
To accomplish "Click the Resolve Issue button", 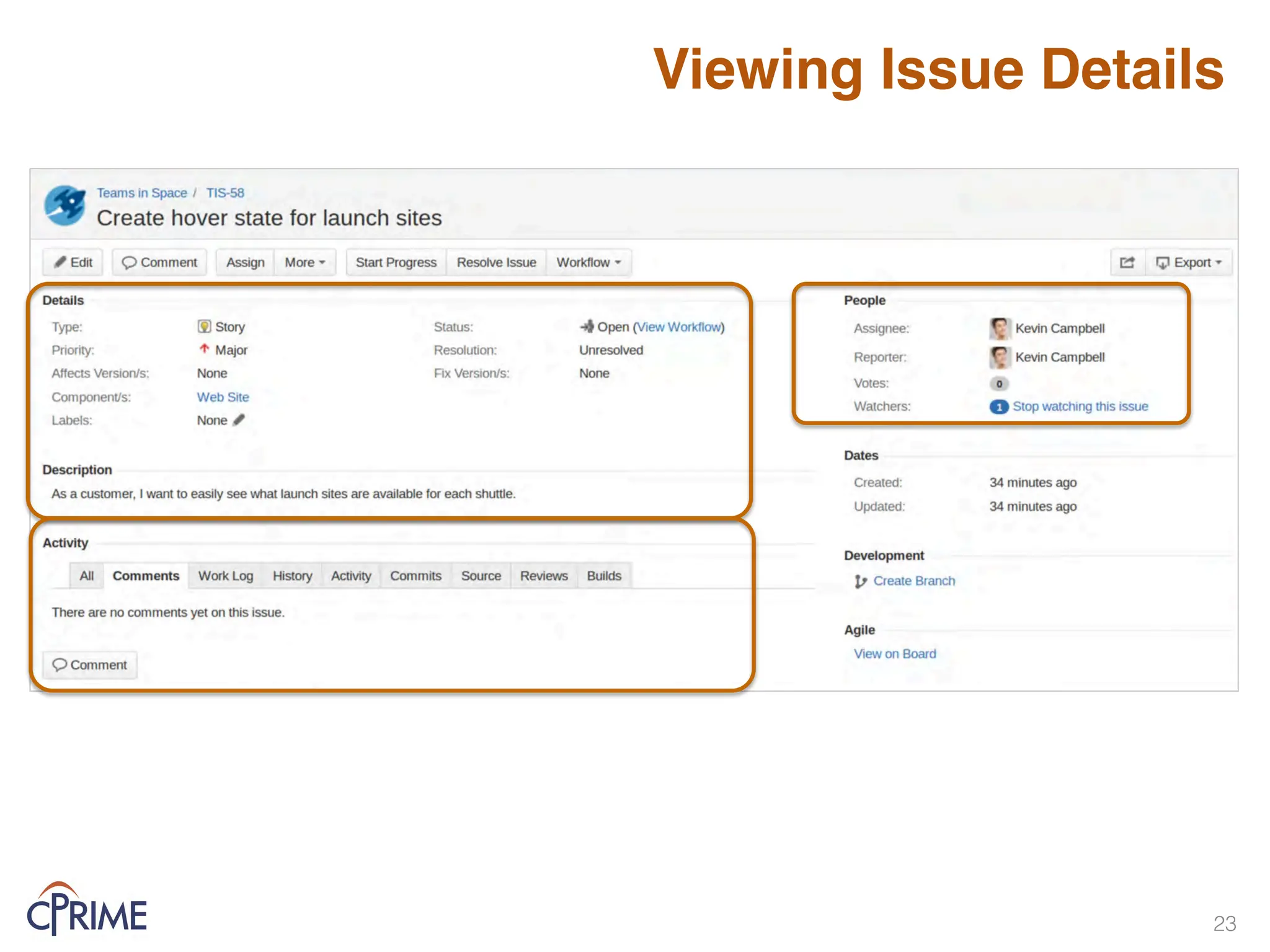I will [x=496, y=263].
